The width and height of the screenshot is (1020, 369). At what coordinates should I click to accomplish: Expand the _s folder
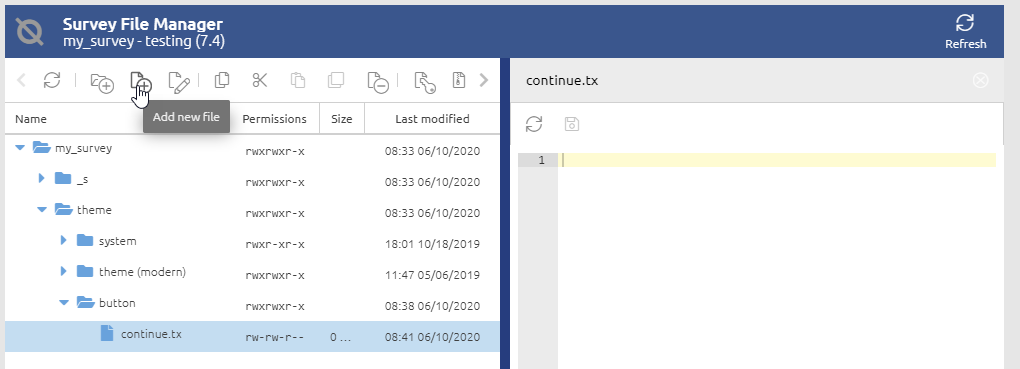point(42,178)
